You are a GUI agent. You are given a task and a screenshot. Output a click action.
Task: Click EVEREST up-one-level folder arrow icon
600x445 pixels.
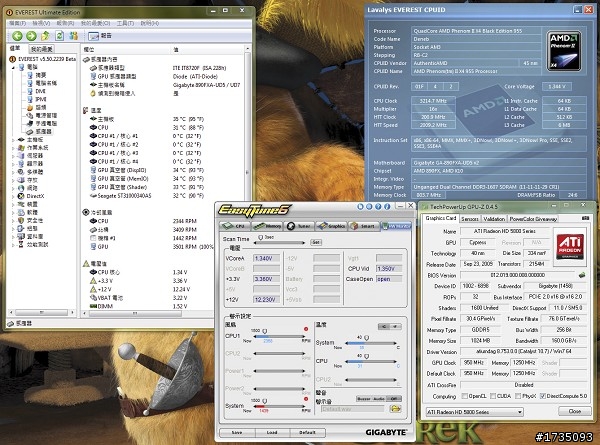tap(45, 36)
